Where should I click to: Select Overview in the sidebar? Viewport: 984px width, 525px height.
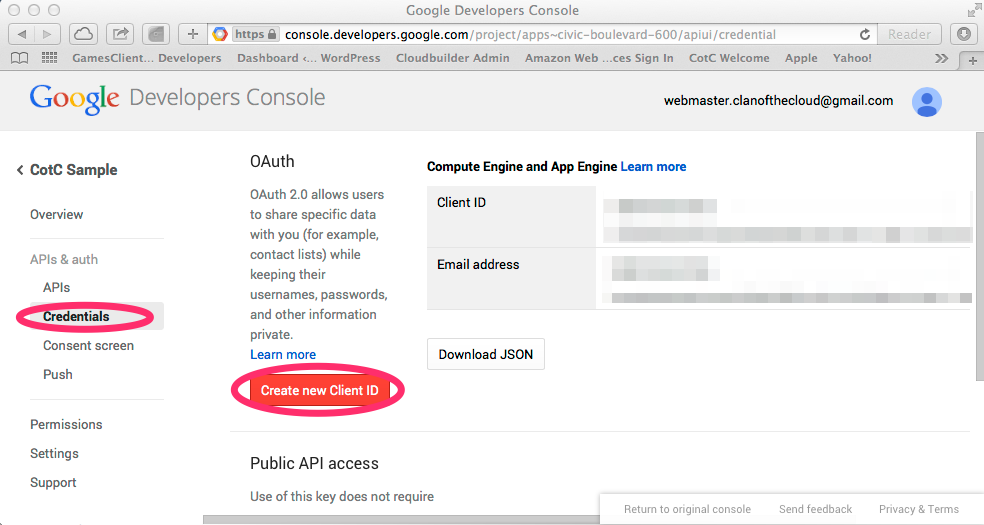coord(56,215)
